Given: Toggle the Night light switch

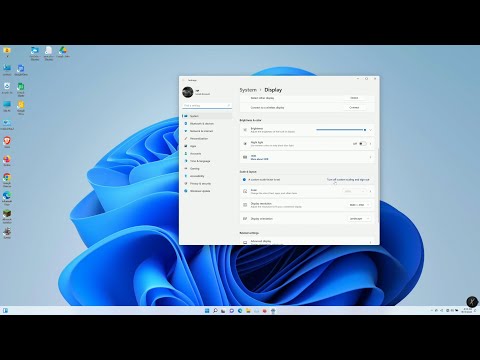Looking at the screenshot, I should pos(363,144).
